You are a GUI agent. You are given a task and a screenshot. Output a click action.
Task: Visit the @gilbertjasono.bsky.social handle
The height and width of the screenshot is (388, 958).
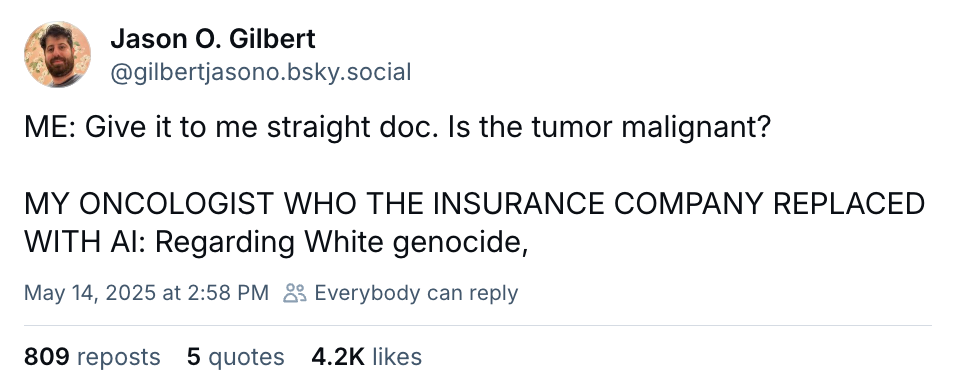tap(260, 72)
